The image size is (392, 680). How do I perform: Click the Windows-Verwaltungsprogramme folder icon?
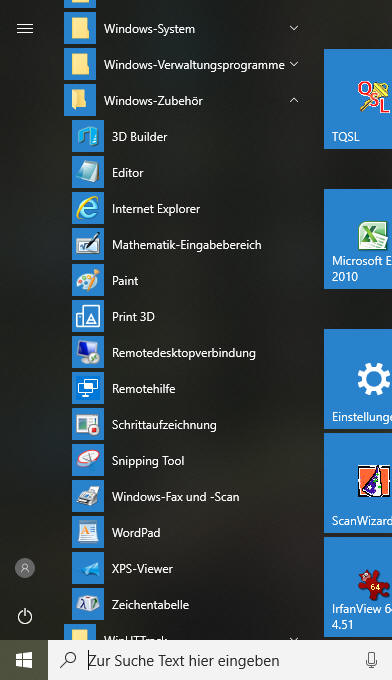click(80, 65)
